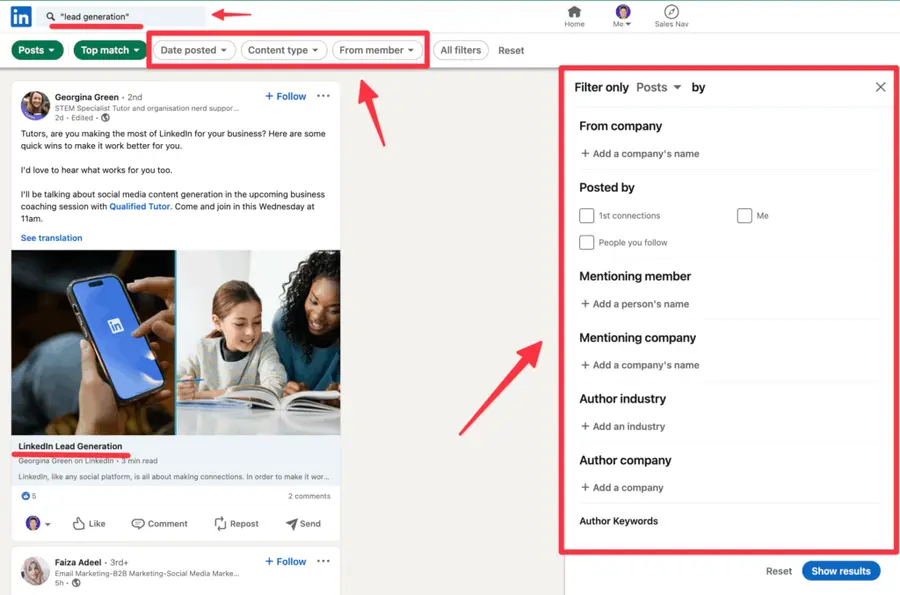Open the Sales Nav compass icon

pyautogui.click(x=672, y=12)
